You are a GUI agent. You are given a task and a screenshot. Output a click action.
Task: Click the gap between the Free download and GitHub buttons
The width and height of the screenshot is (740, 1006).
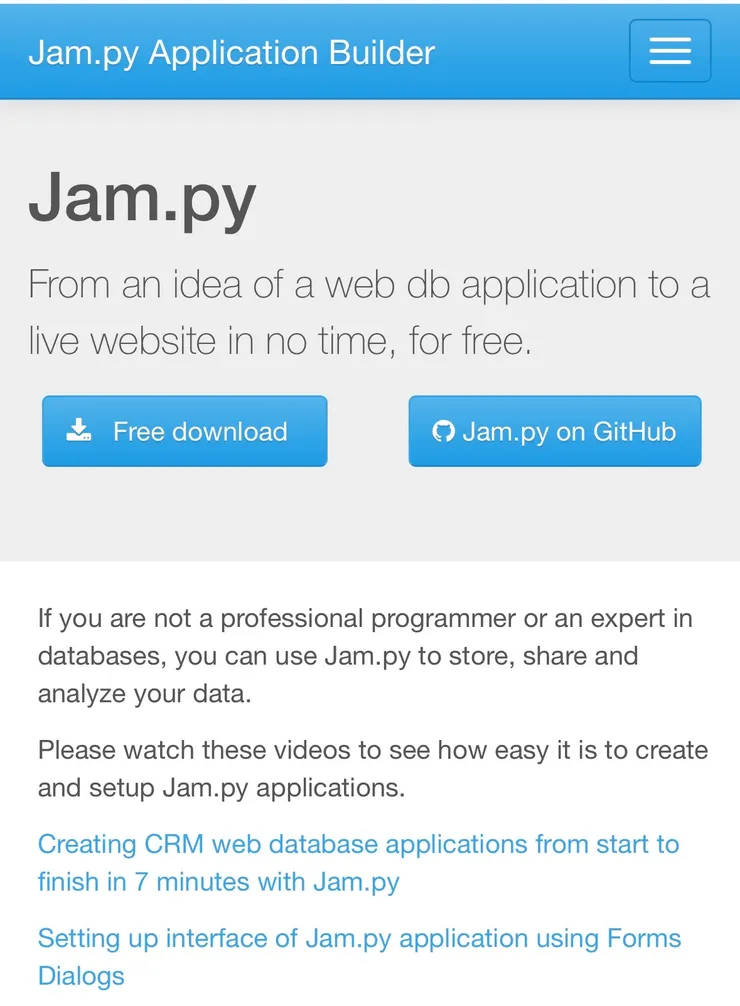[x=367, y=432]
